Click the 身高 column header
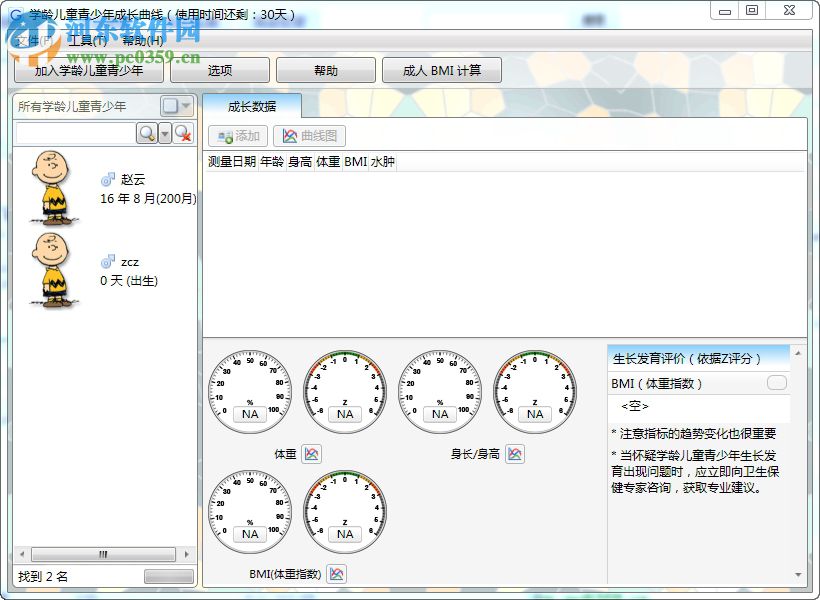Viewport: 820px width, 600px height. (x=300, y=162)
